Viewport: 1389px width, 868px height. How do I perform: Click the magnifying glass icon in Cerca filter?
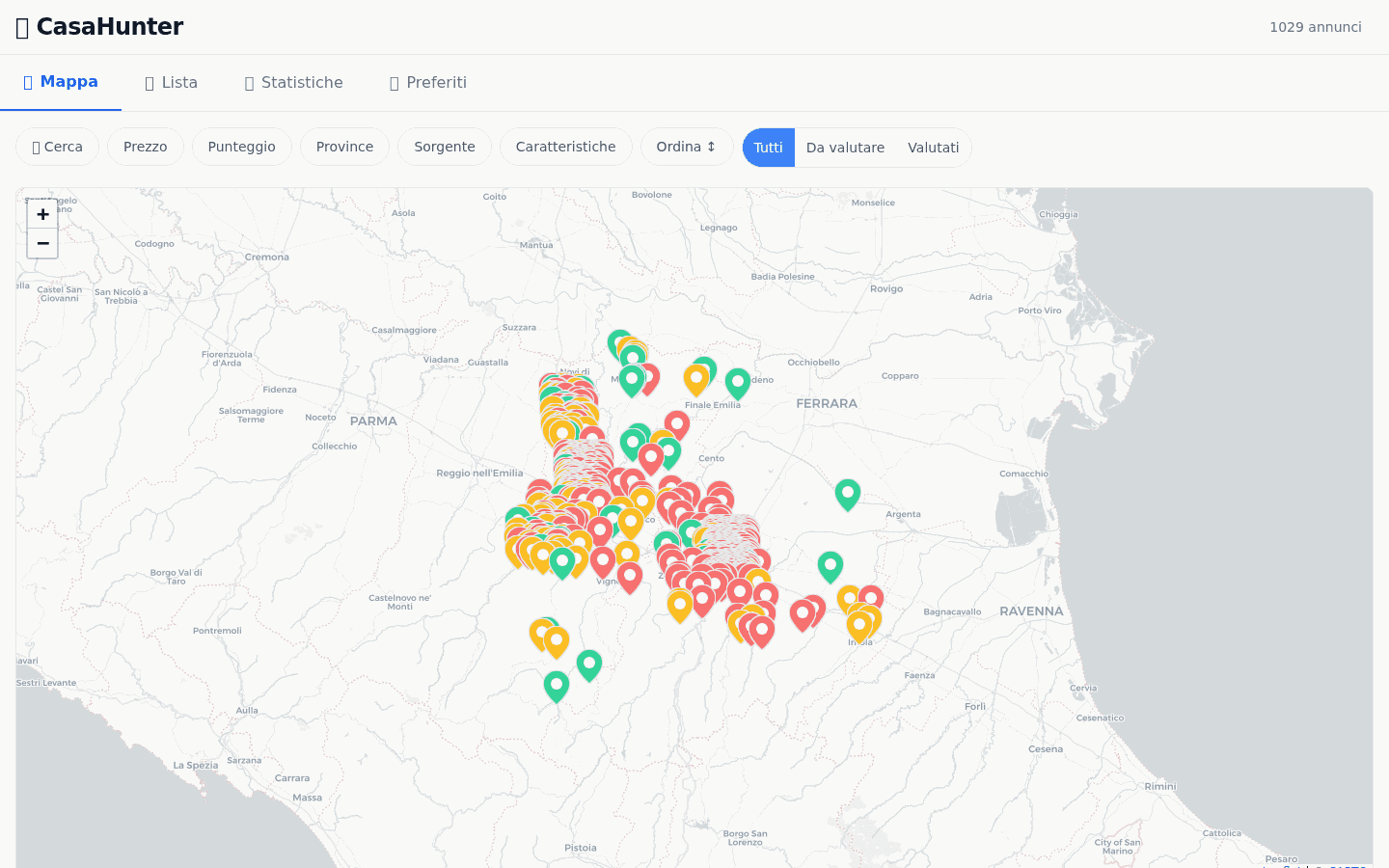click(x=34, y=147)
